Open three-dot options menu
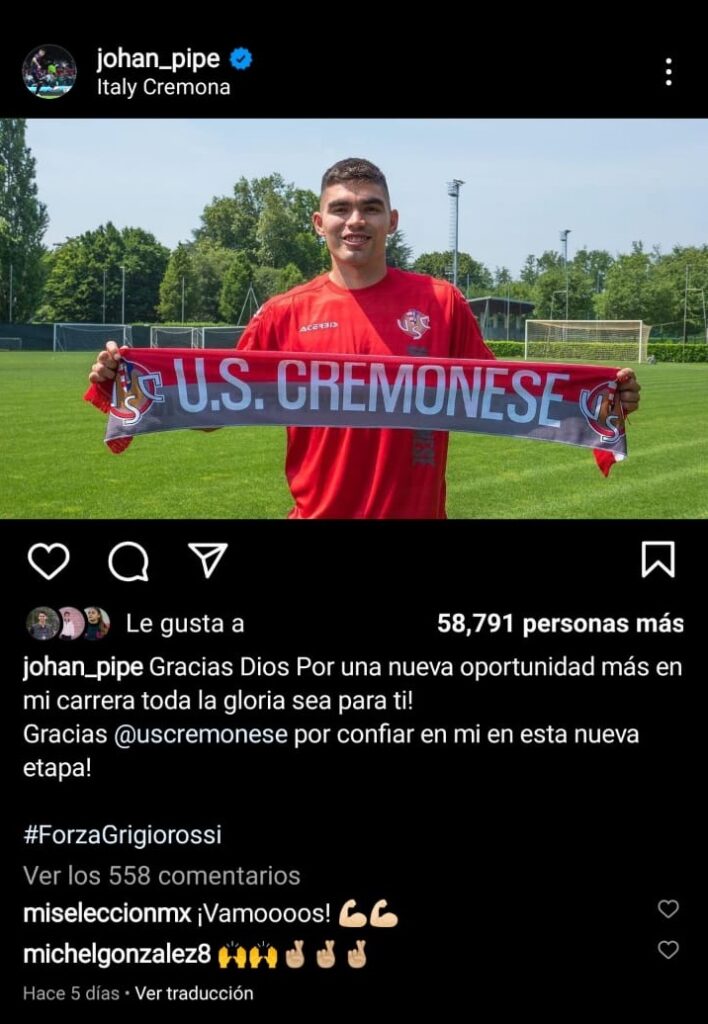The image size is (708, 1024). tap(668, 72)
